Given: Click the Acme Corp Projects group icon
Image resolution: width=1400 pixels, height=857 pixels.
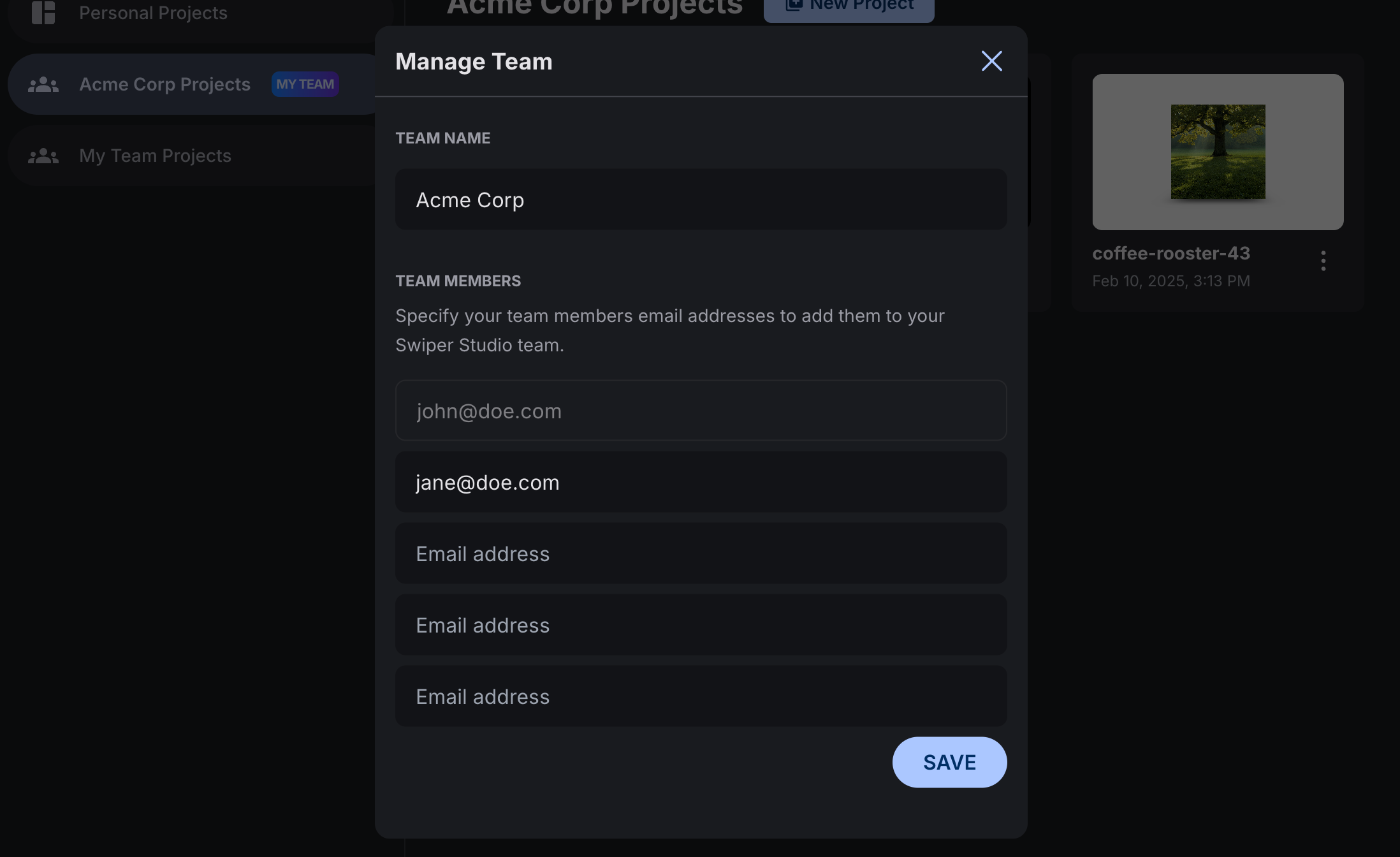Looking at the screenshot, I should (43, 84).
